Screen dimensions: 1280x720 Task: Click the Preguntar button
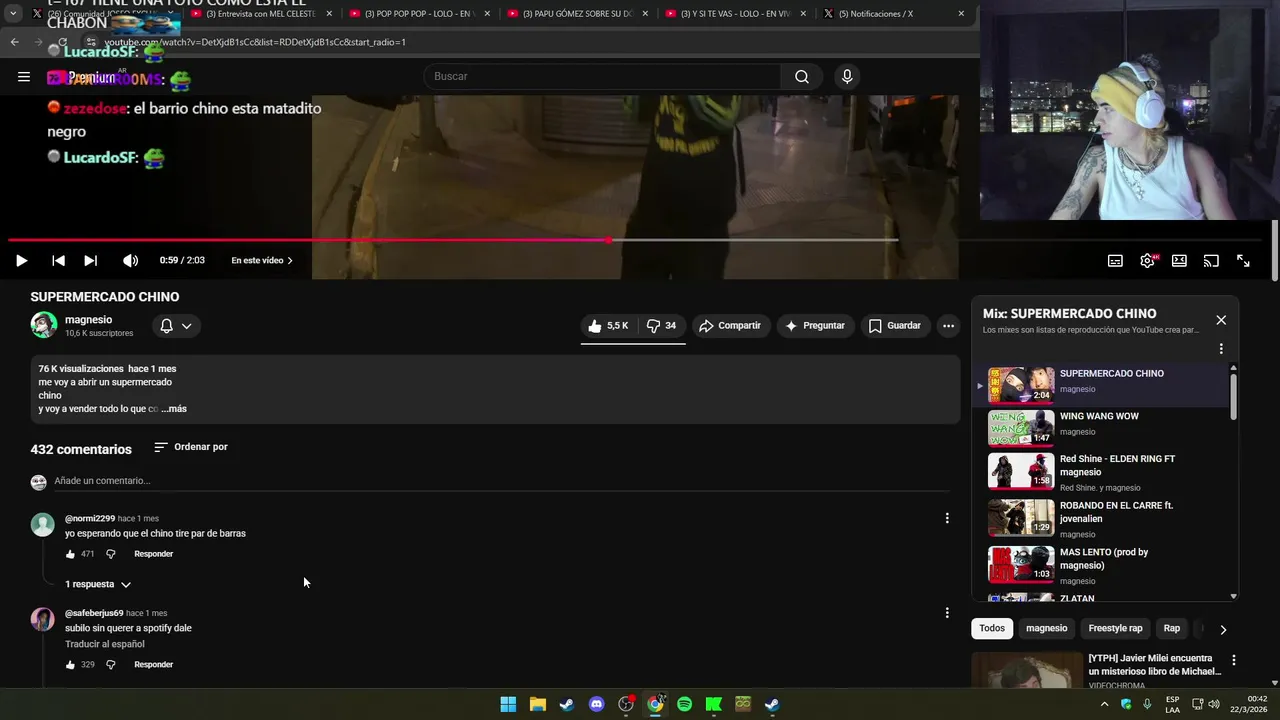(815, 326)
